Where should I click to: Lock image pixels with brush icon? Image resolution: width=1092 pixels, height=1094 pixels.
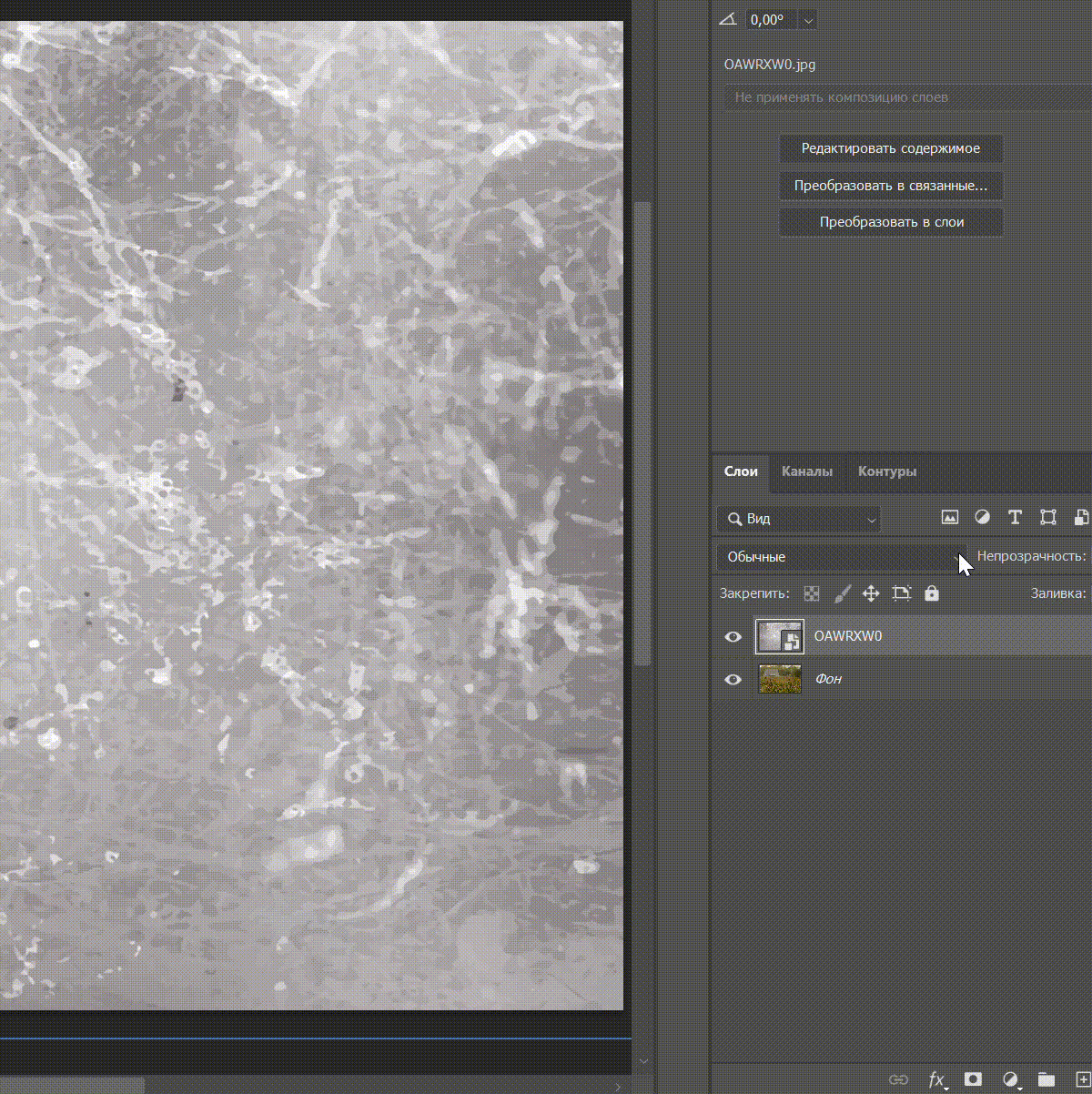(843, 593)
